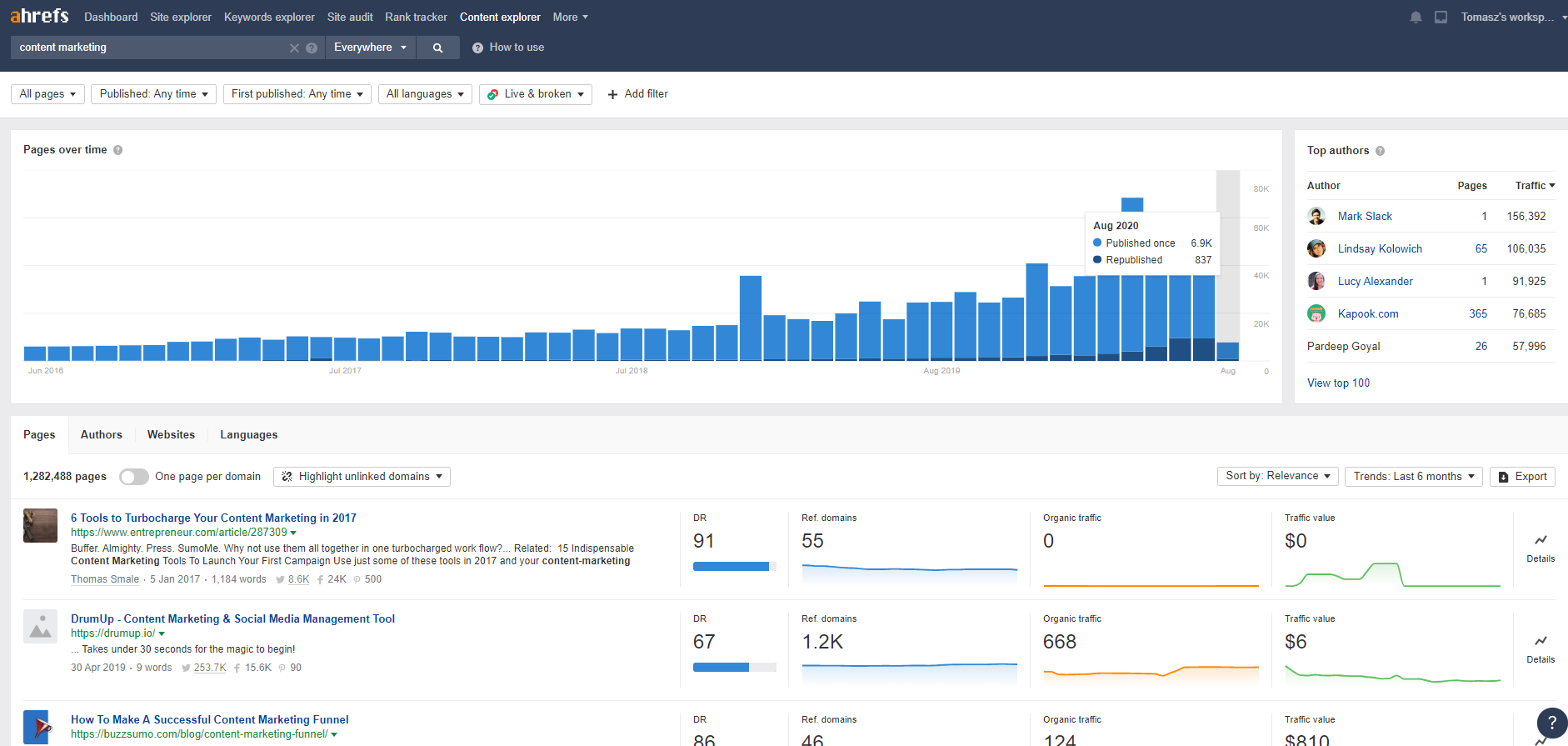Sort authors by Traffic column

tap(1535, 186)
